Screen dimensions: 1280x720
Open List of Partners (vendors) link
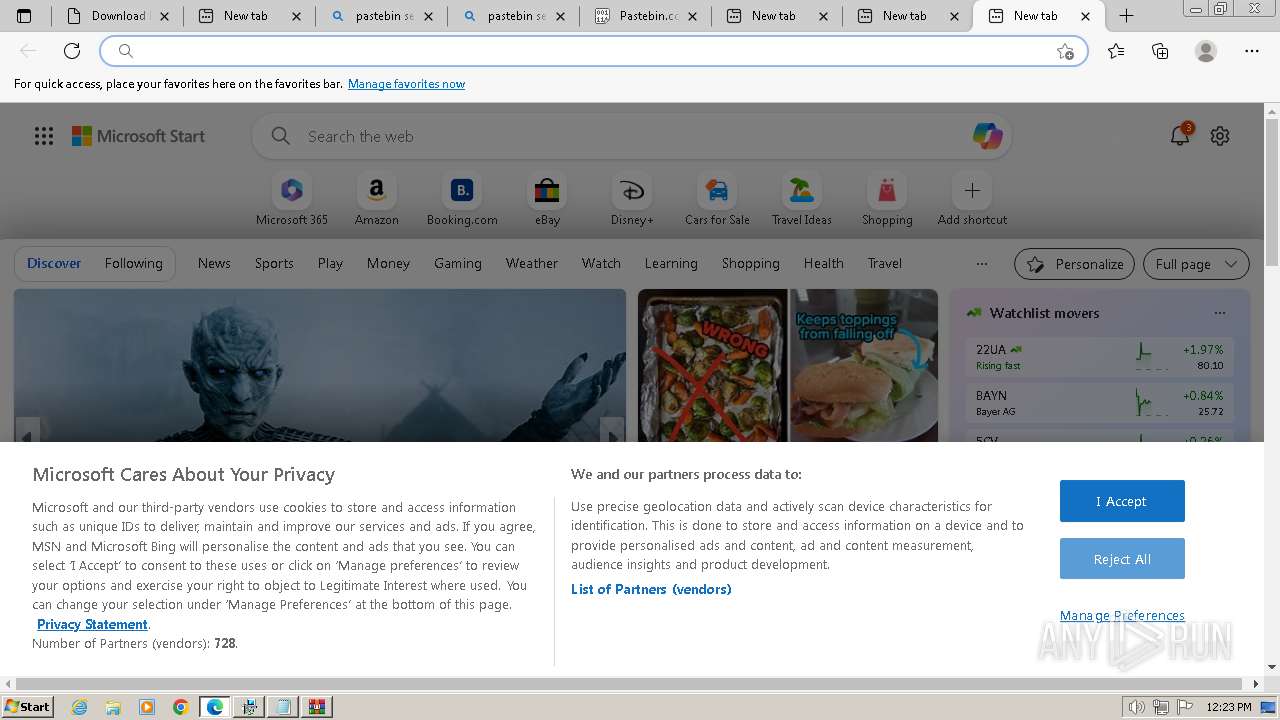[651, 589]
